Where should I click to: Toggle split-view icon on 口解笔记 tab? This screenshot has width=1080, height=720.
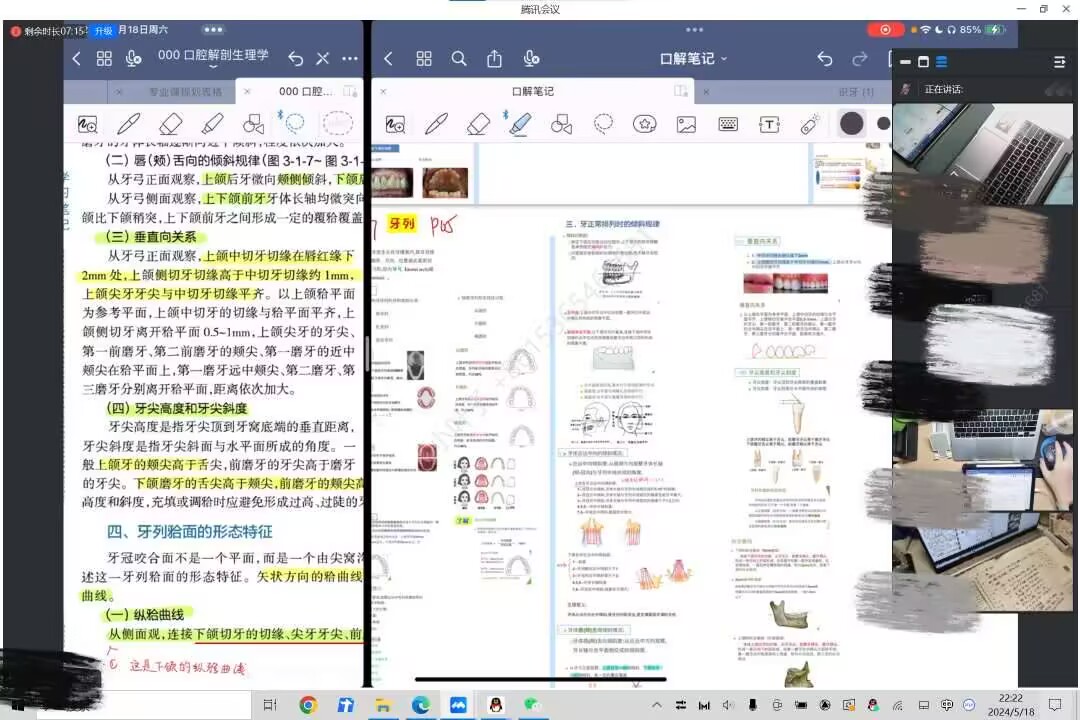coord(681,91)
